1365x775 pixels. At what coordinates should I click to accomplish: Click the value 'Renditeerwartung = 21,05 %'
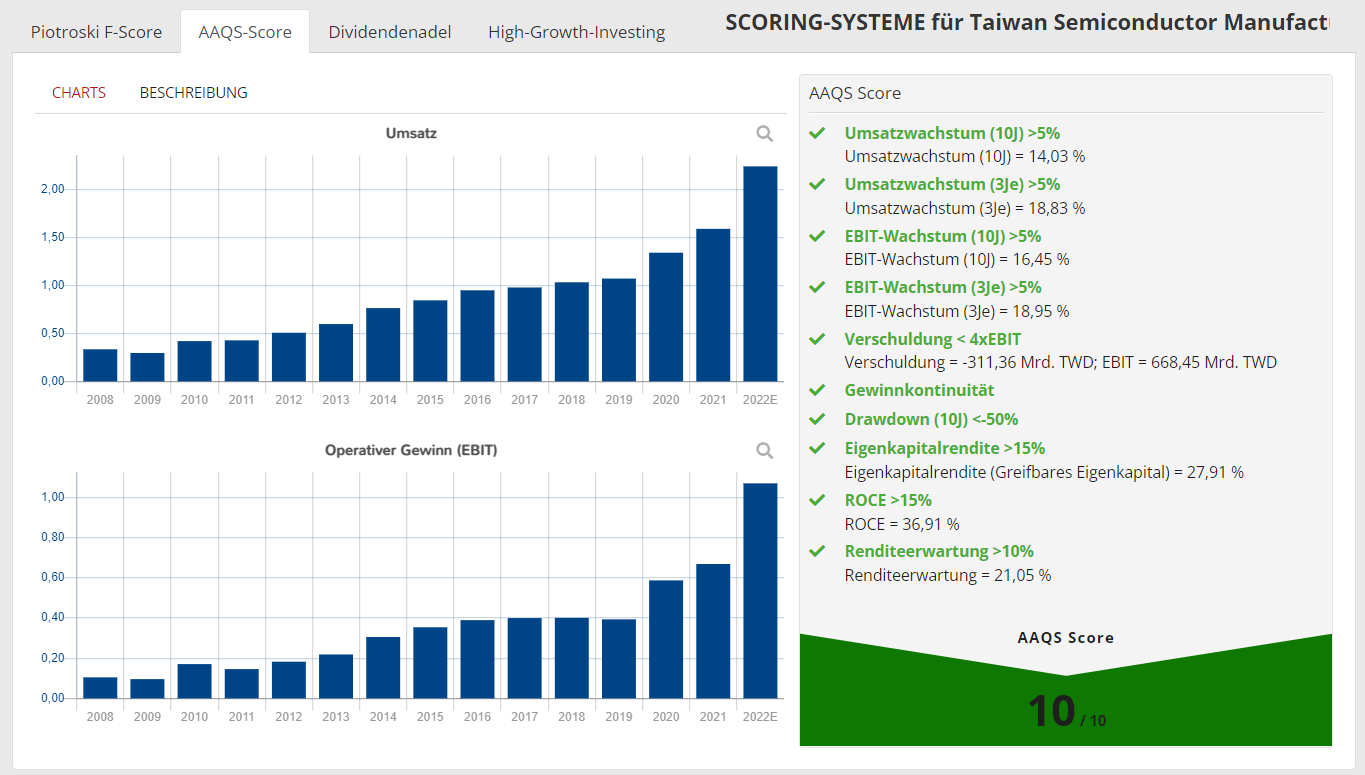(x=948, y=575)
